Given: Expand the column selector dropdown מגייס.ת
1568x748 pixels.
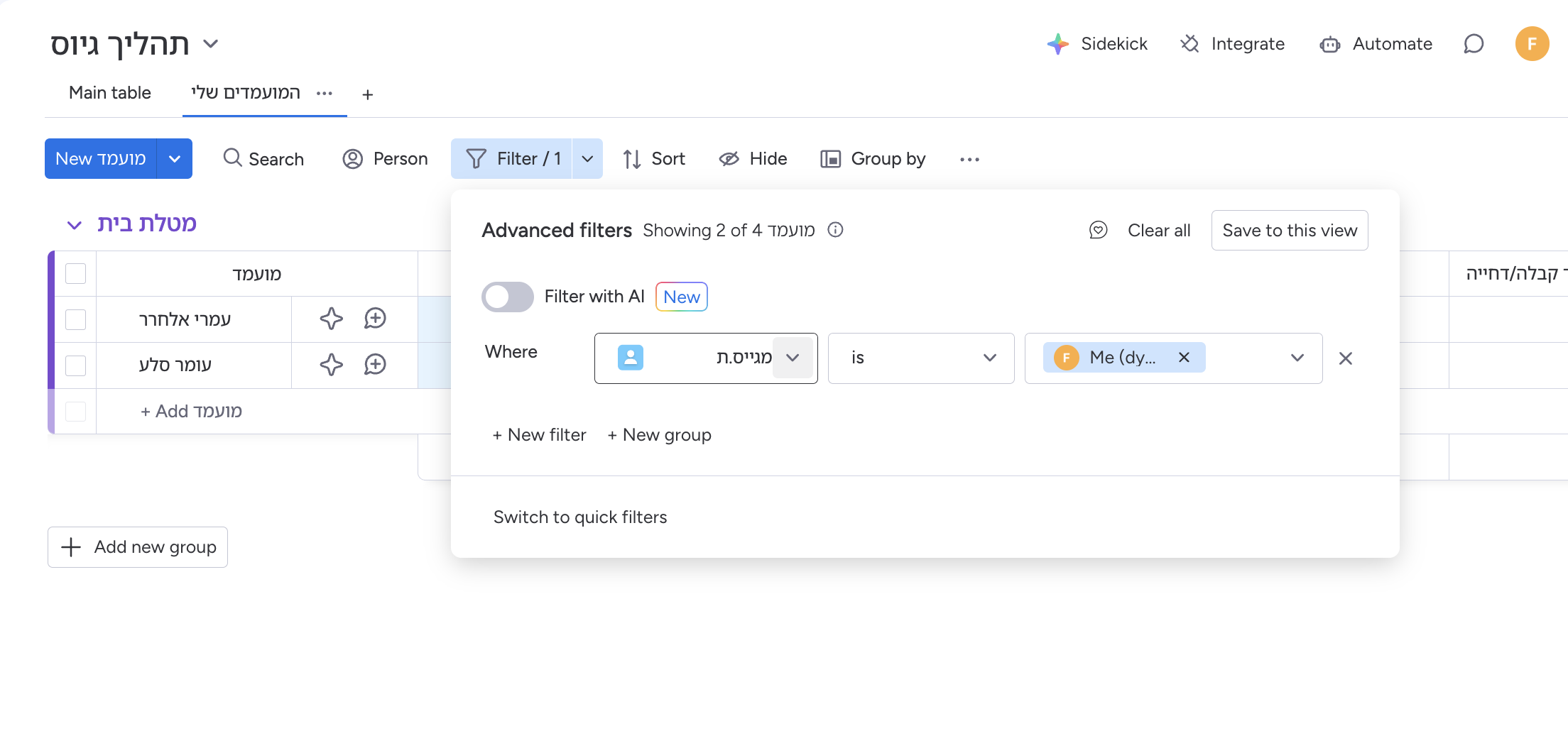Looking at the screenshot, I should coord(793,358).
